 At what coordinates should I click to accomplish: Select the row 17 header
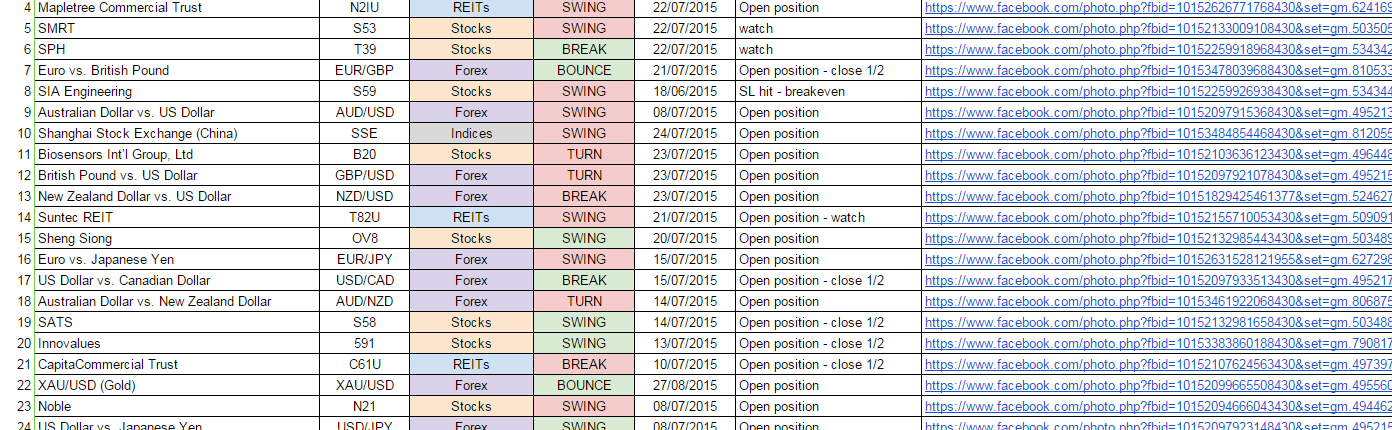coord(17,280)
